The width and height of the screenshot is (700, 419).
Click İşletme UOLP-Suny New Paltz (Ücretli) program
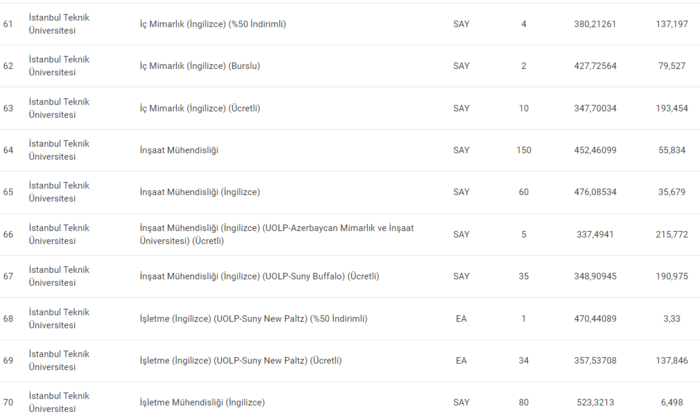240,360
